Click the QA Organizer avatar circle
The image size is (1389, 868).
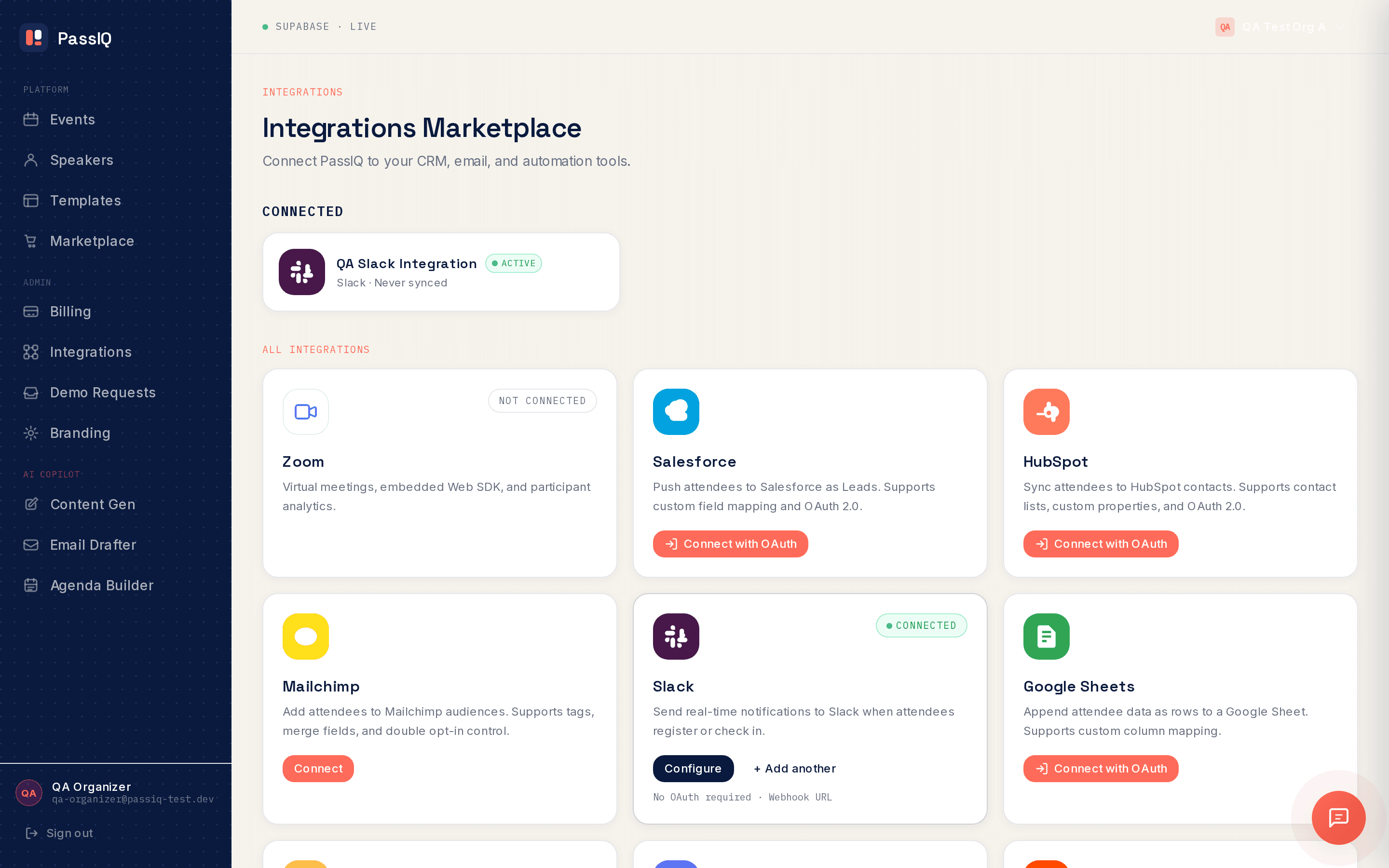(29, 793)
